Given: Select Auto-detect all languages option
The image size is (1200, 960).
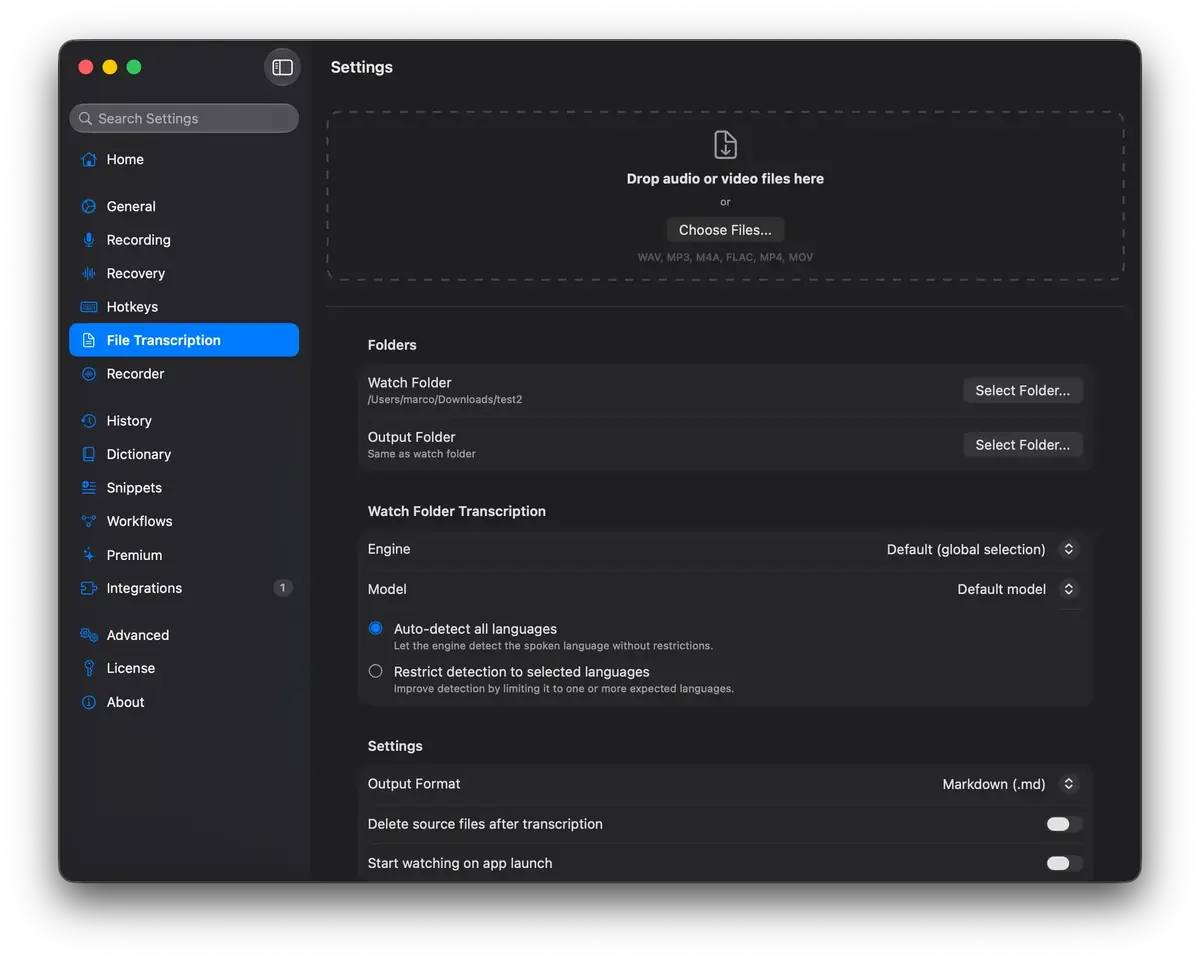Looking at the screenshot, I should pos(376,629).
